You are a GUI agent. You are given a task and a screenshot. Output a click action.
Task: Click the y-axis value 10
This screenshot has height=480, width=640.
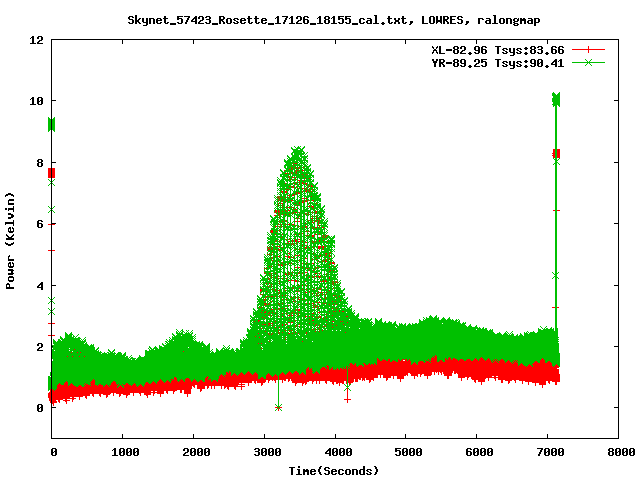[x=36, y=101]
